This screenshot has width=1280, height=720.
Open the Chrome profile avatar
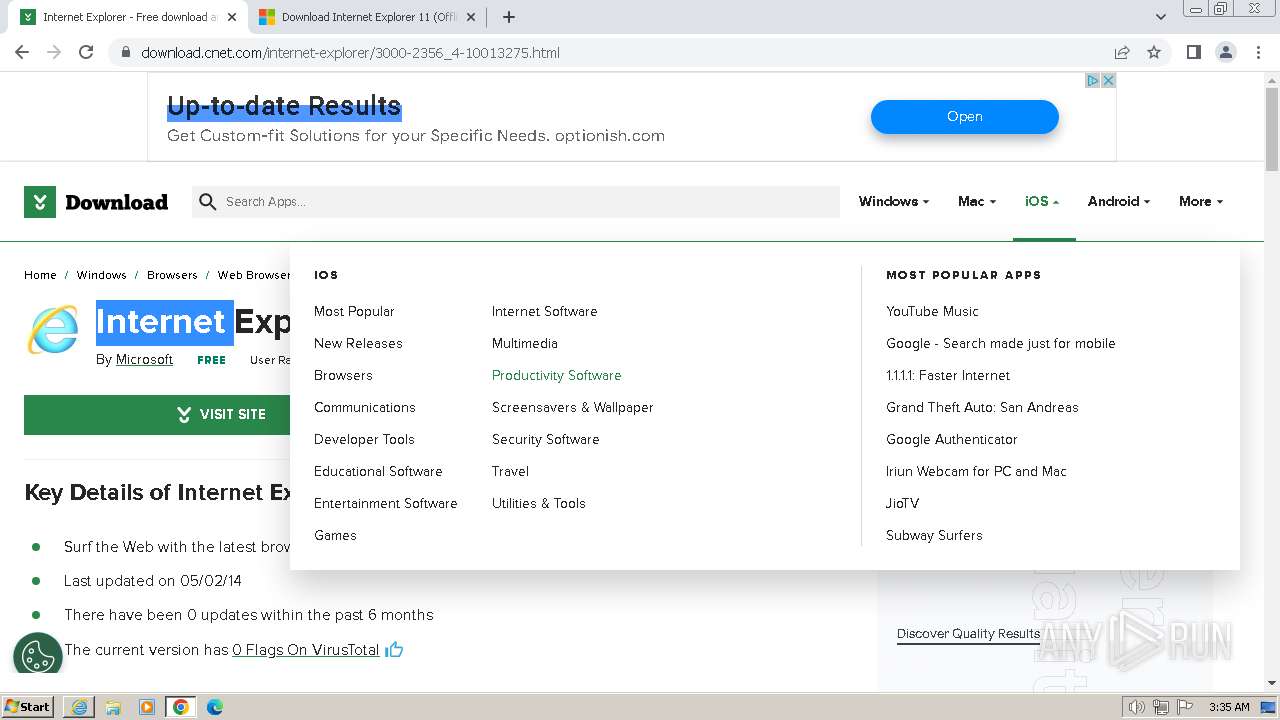click(x=1225, y=52)
